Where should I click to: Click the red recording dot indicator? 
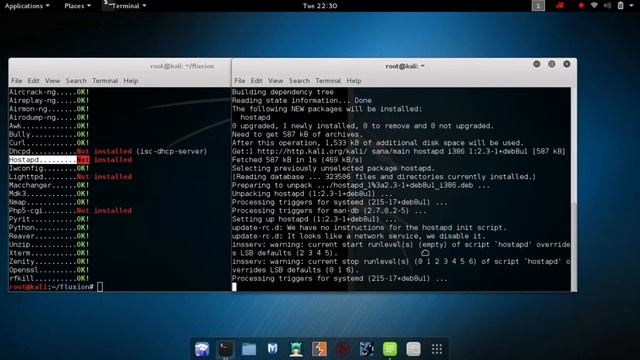click(581, 6)
